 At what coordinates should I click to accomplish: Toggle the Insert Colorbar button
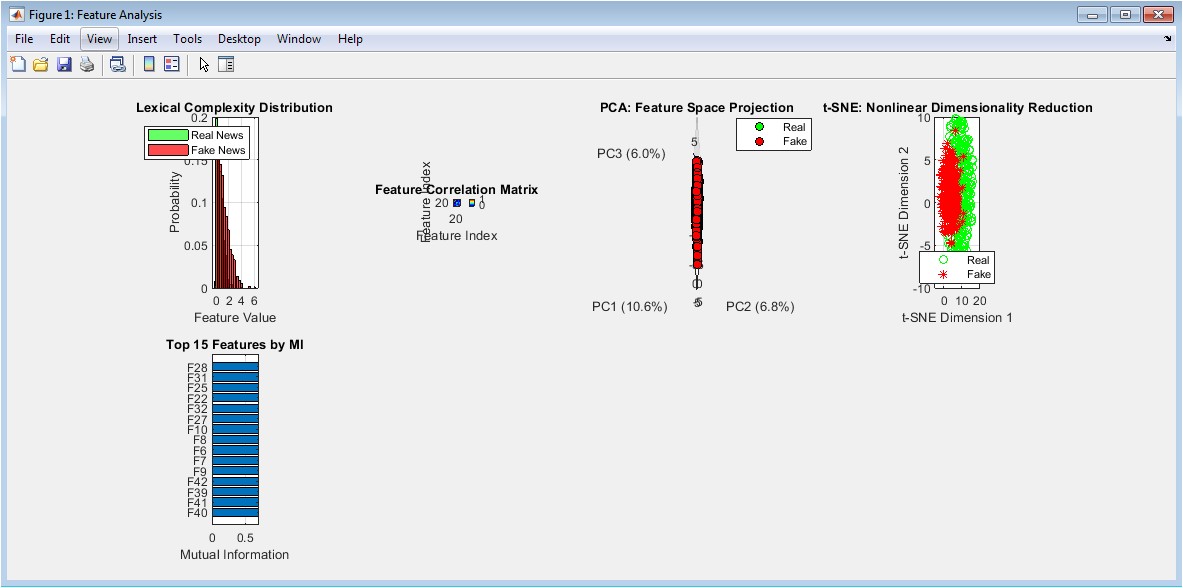tap(149, 65)
